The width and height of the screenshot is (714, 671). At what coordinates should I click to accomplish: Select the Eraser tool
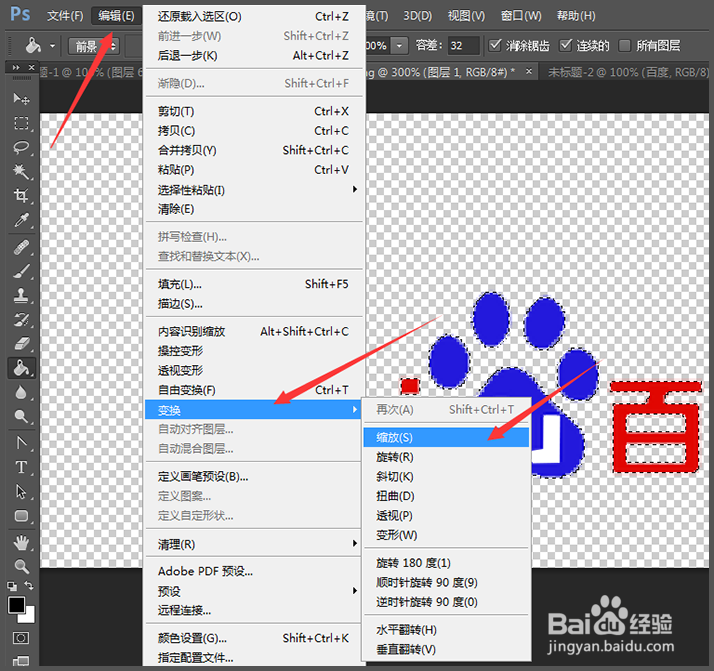(21, 344)
